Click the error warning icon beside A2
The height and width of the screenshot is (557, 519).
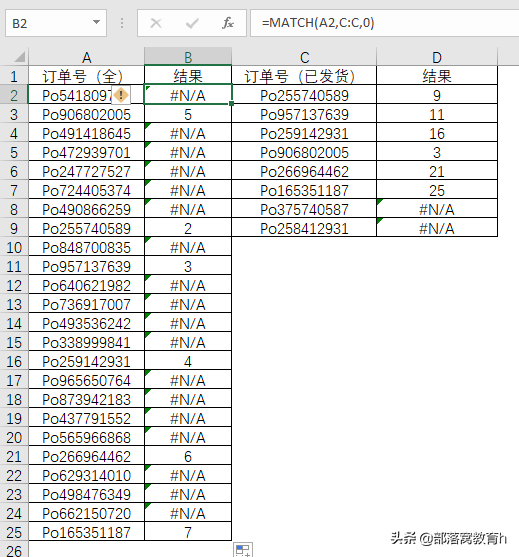121,95
